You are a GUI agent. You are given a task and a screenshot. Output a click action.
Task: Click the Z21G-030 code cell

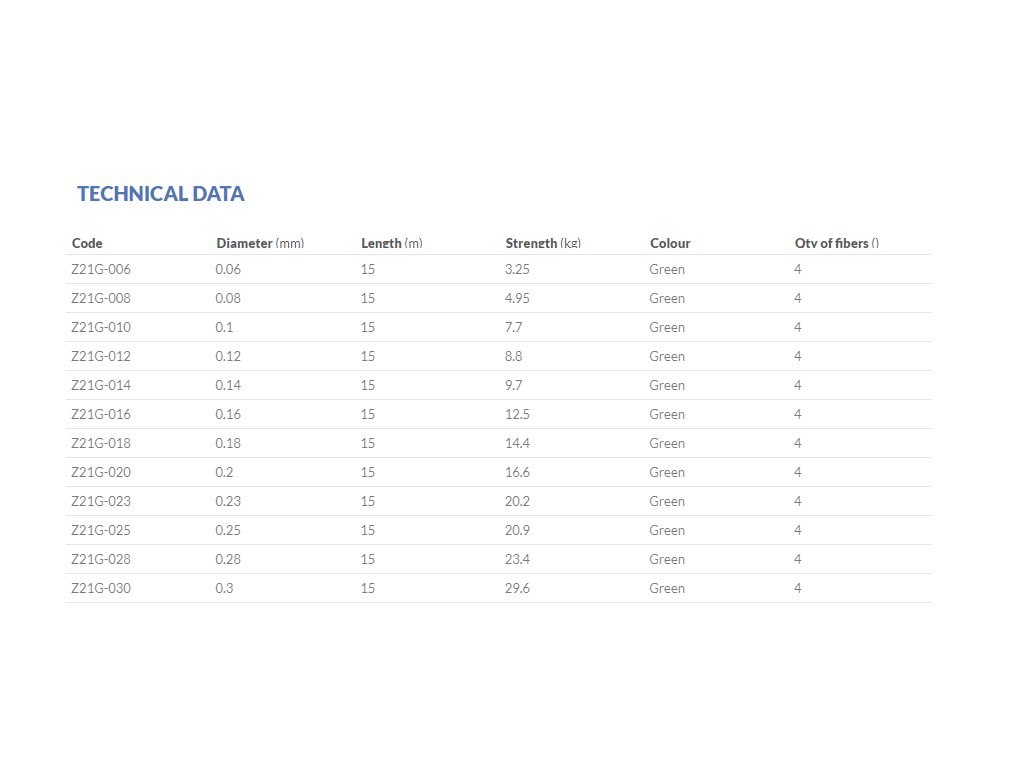click(x=101, y=588)
